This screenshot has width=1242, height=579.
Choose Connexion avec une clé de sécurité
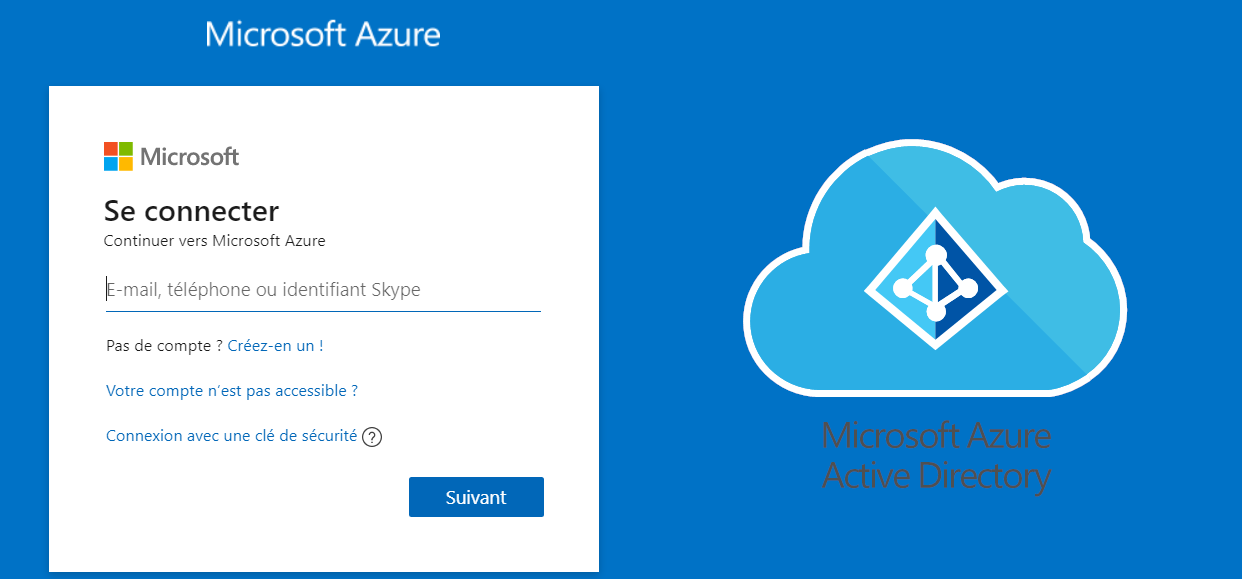pyautogui.click(x=231, y=436)
